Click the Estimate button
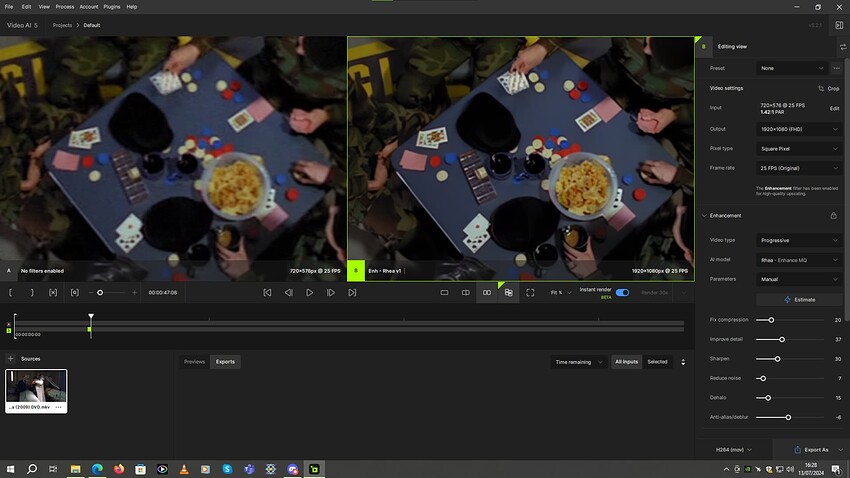Screen dimensions: 850x478 click(799, 299)
